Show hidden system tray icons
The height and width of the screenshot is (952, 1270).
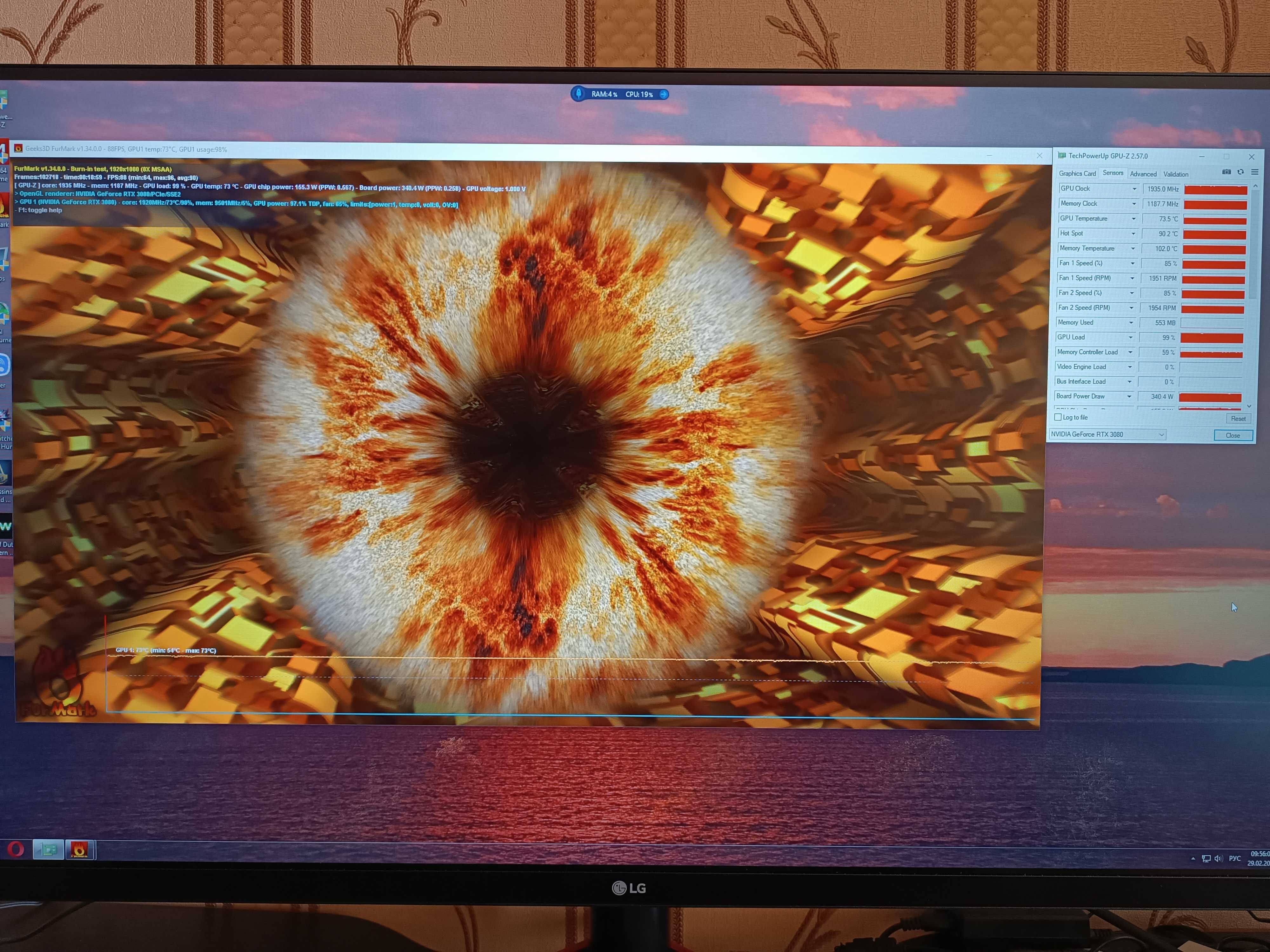point(1193,859)
